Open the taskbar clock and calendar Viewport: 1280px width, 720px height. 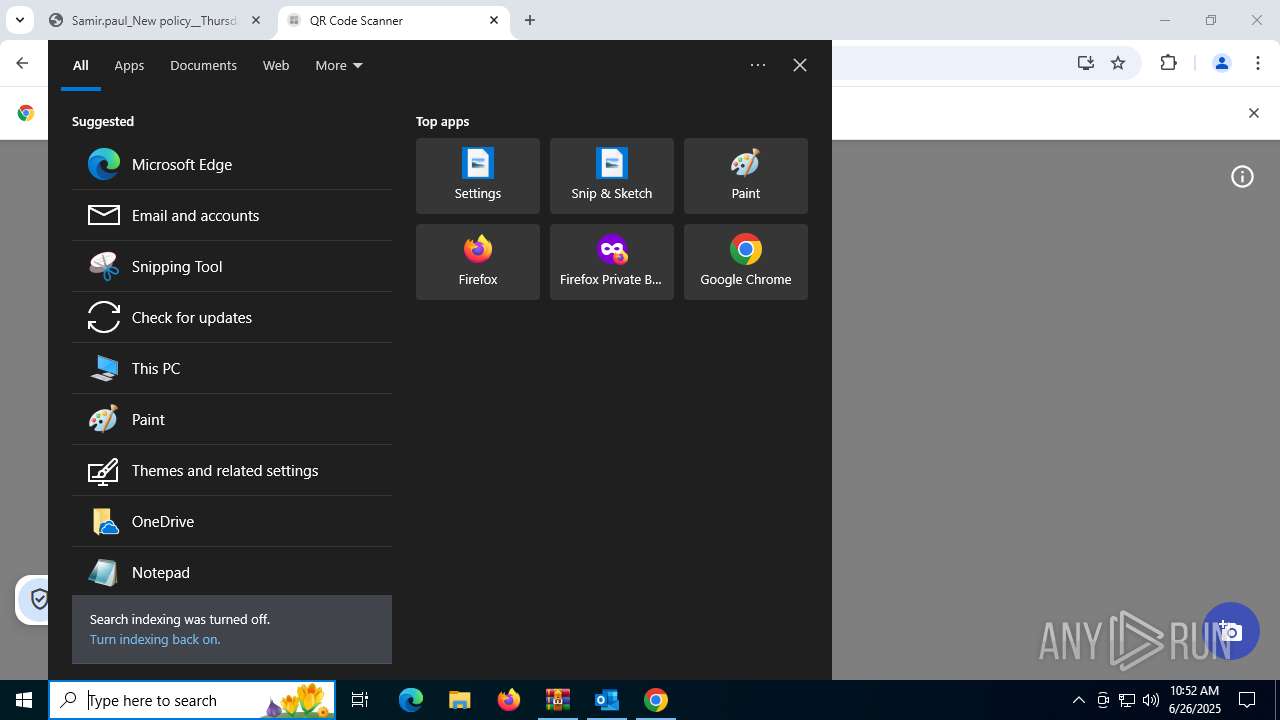(1195, 700)
